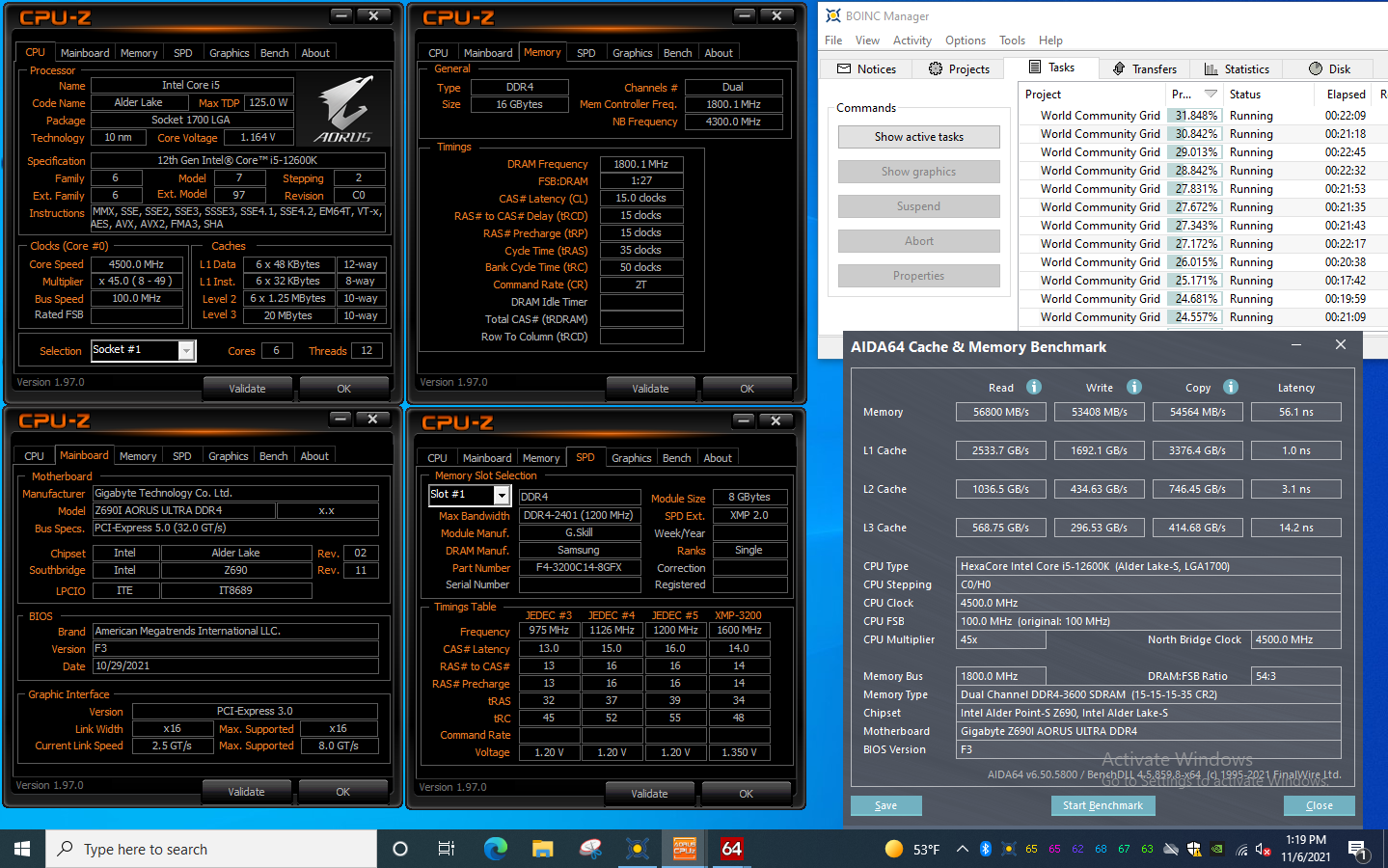Open the notification center icon
Viewport: 1388px width, 868px height.
pyautogui.click(x=1357, y=849)
